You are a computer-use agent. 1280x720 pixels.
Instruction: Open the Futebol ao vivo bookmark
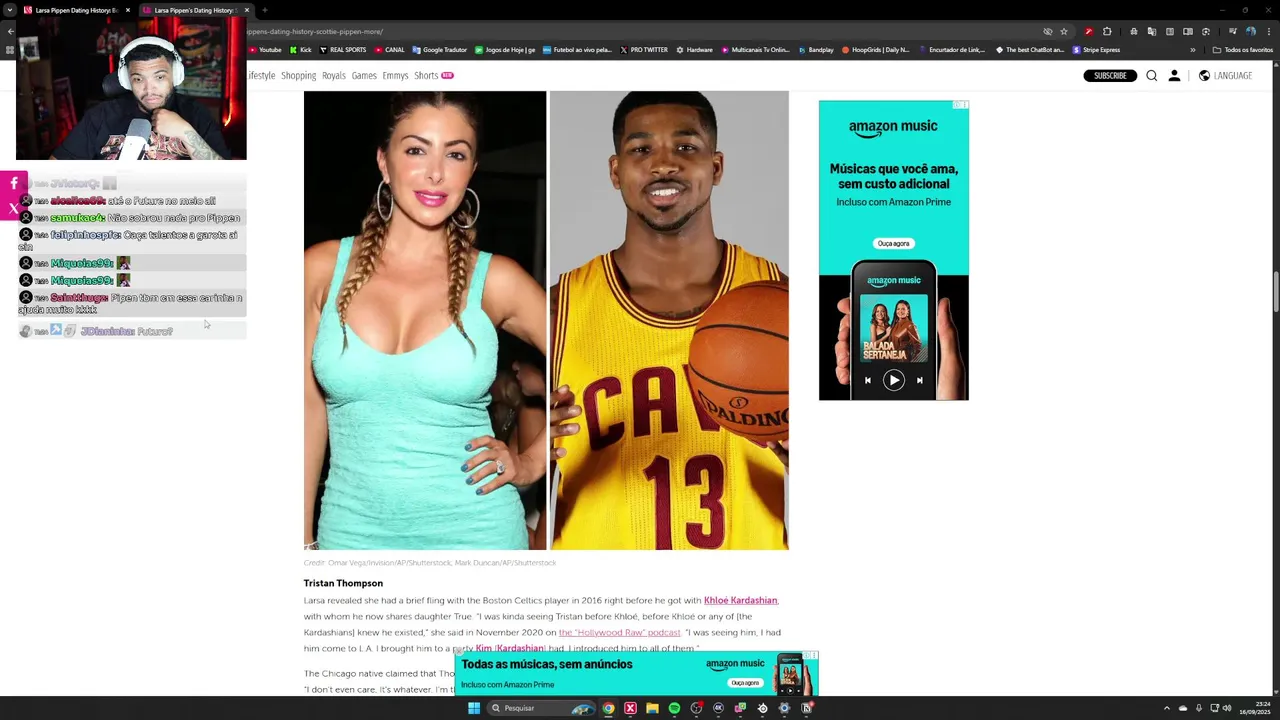pos(577,50)
